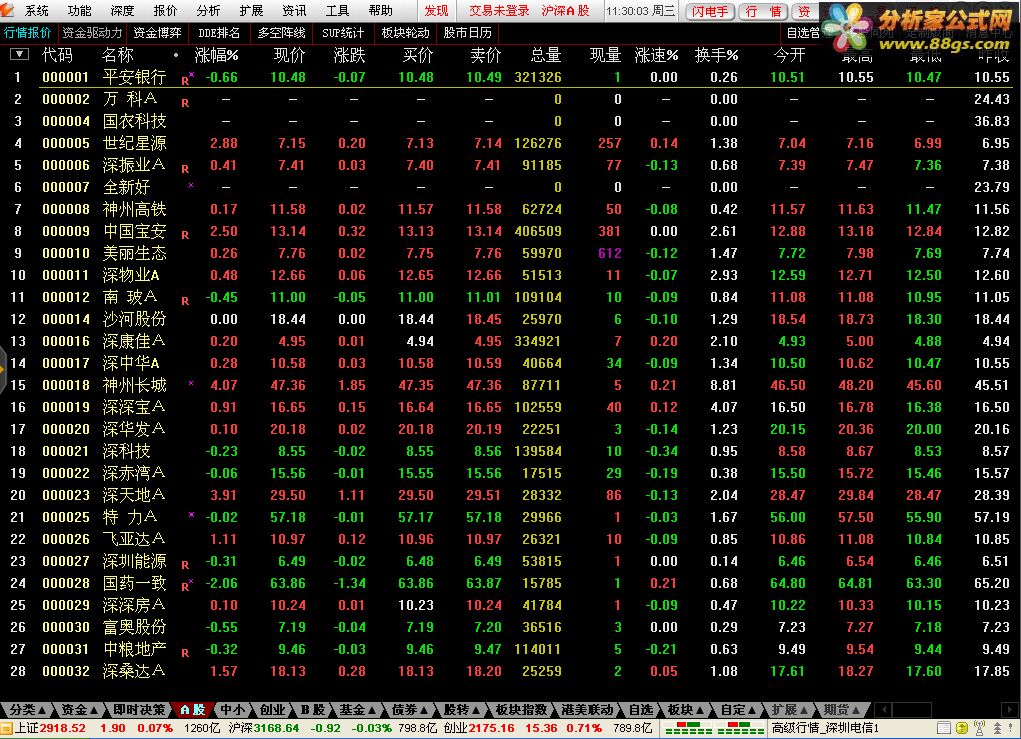This screenshot has height=739, width=1021.
Task: Select the 国药一致 stock row
Action: click(x=510, y=583)
